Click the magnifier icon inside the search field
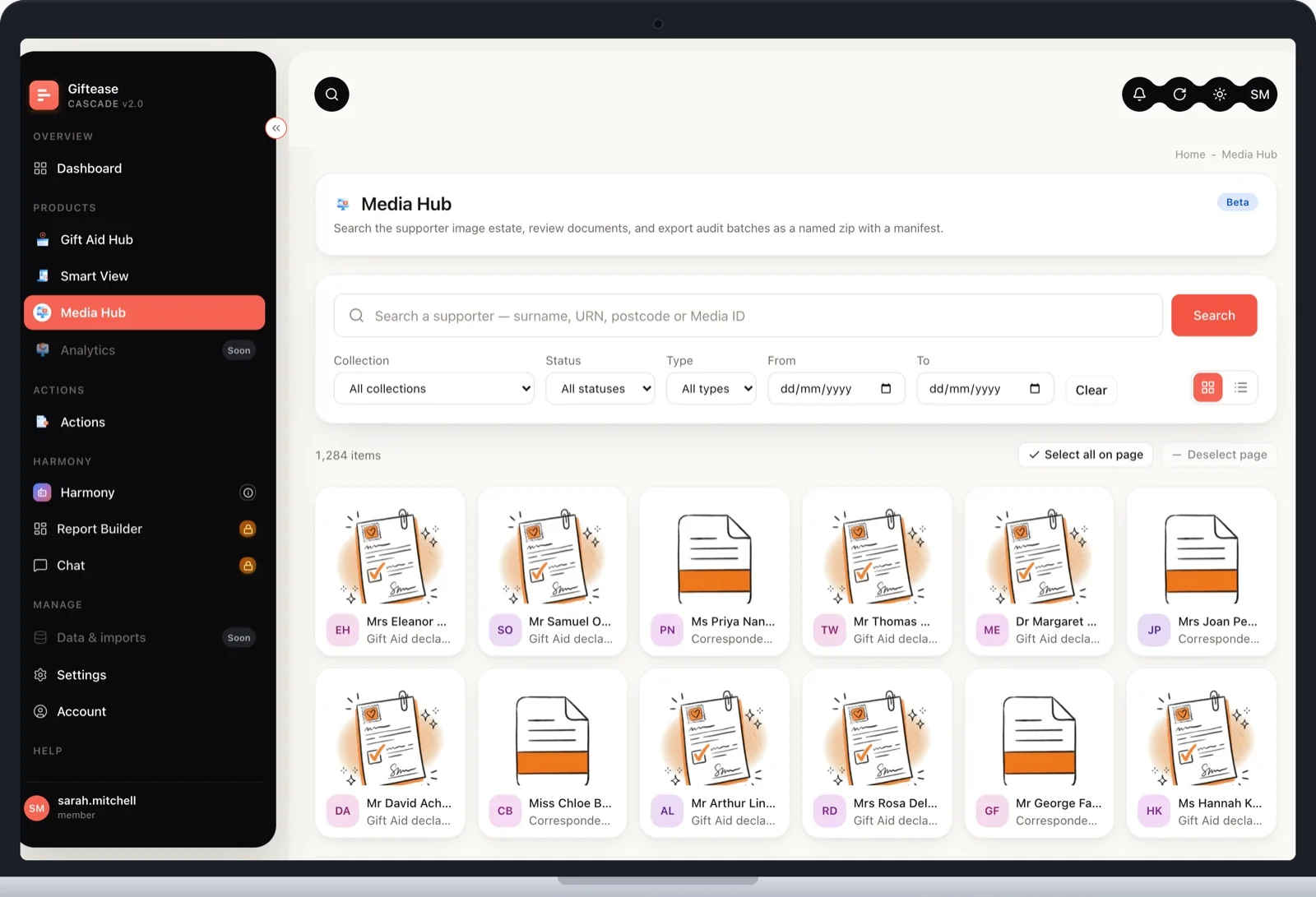1316x897 pixels. coord(356,316)
